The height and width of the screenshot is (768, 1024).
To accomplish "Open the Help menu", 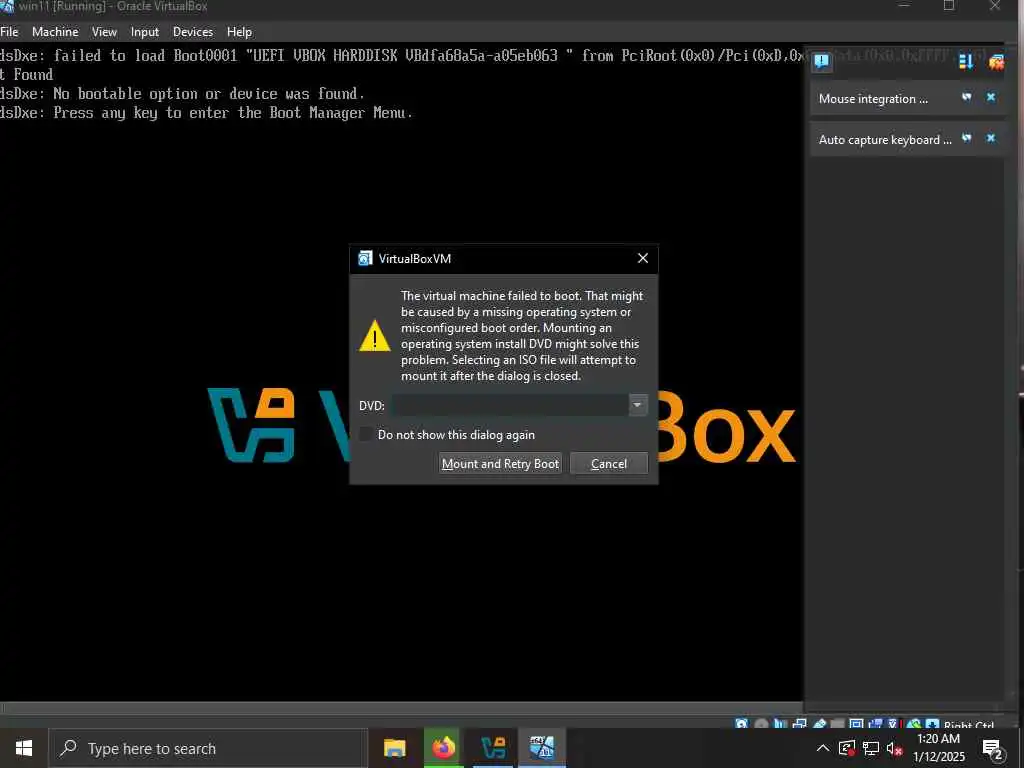I will click(239, 31).
